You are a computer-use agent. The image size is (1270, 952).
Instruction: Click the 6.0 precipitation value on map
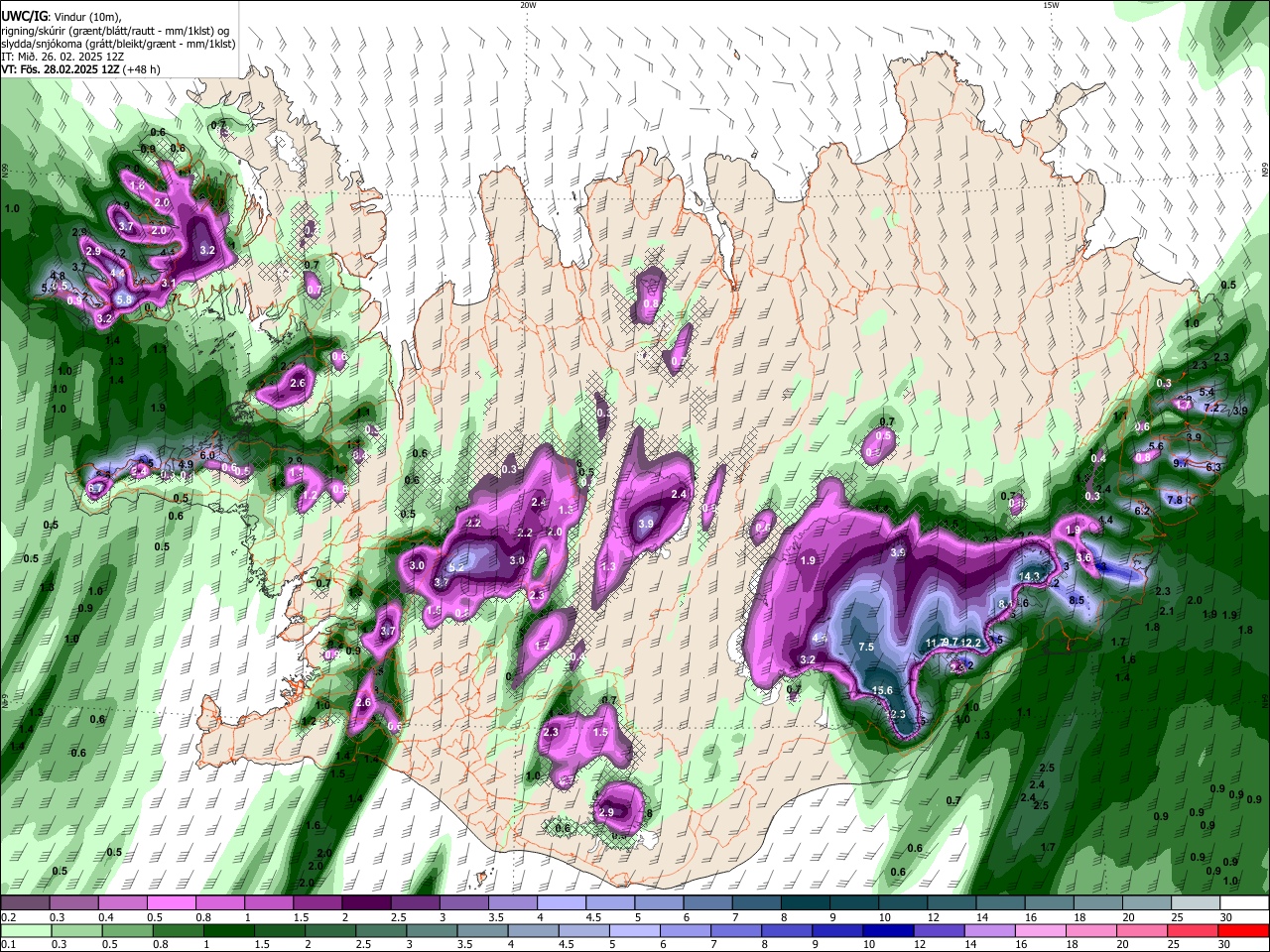[x=207, y=455]
